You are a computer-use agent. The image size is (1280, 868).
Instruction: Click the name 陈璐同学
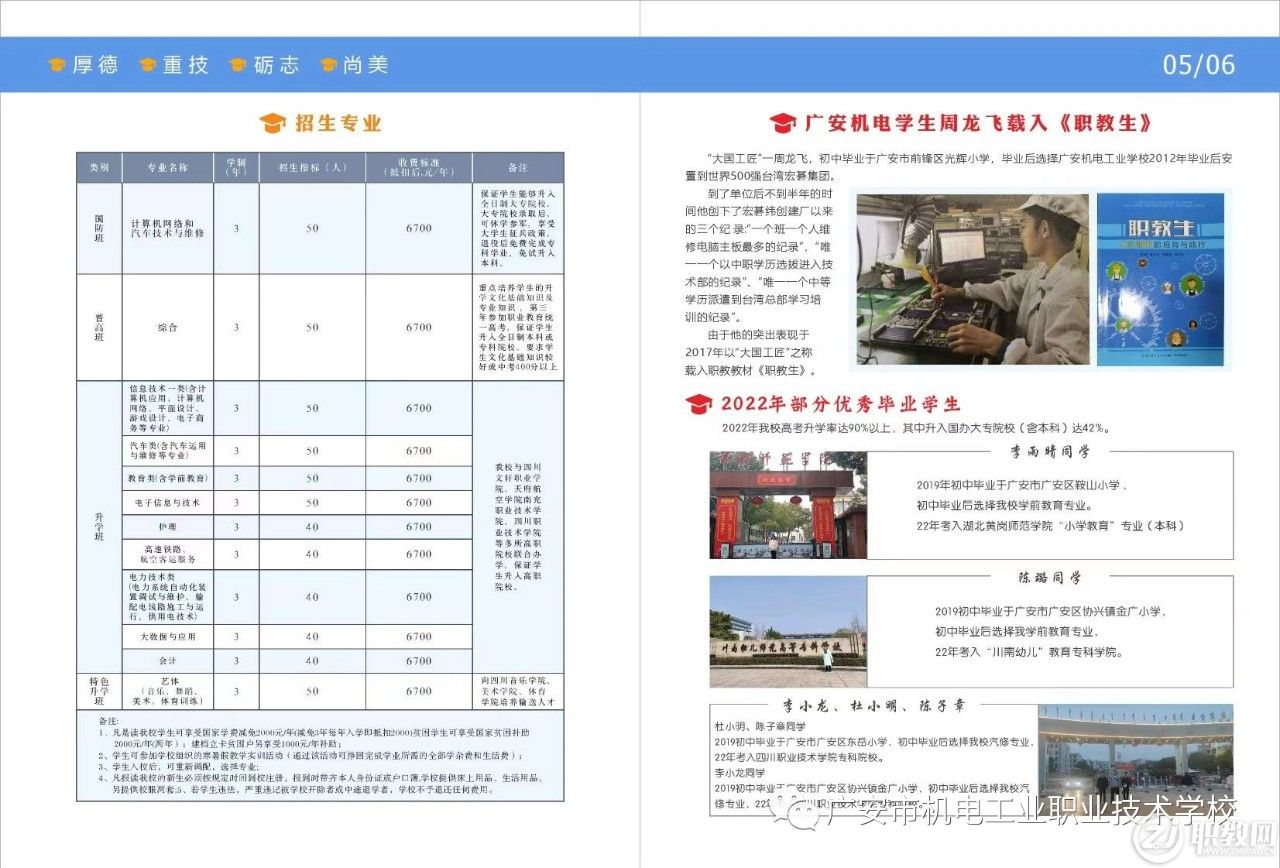(x=1049, y=578)
